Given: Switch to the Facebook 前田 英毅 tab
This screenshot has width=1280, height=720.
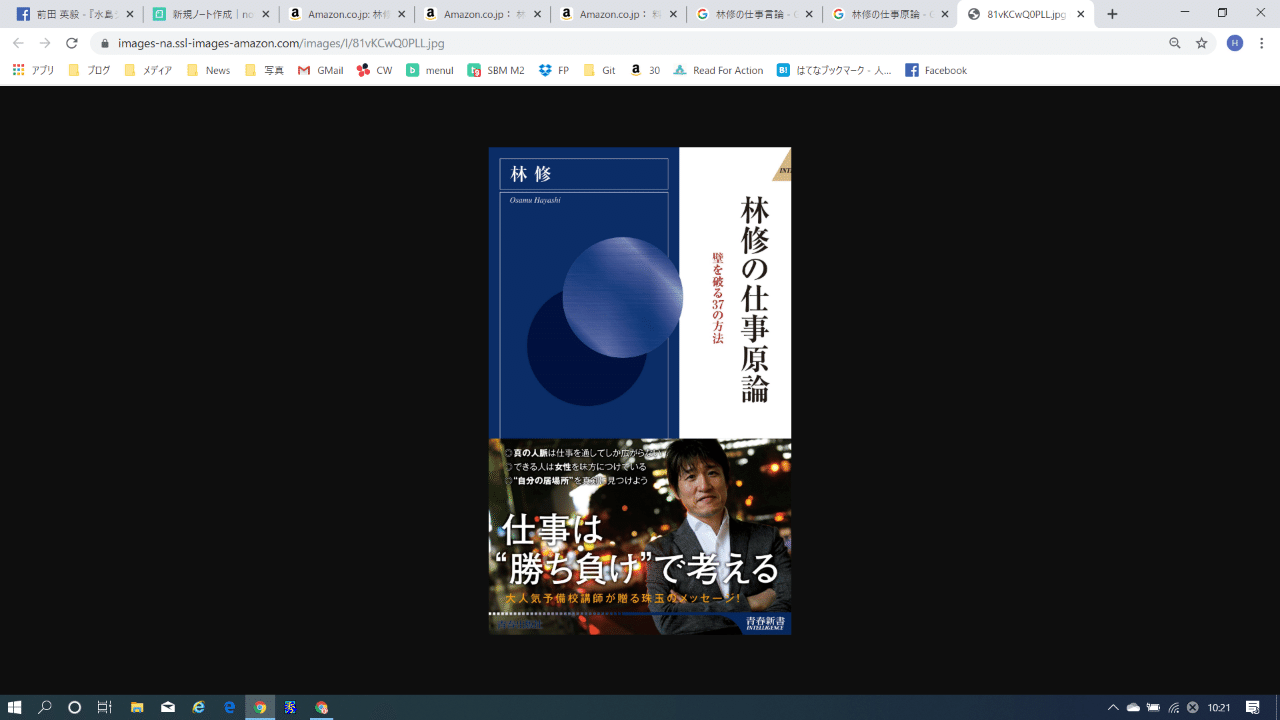Looking at the screenshot, I should [75, 15].
